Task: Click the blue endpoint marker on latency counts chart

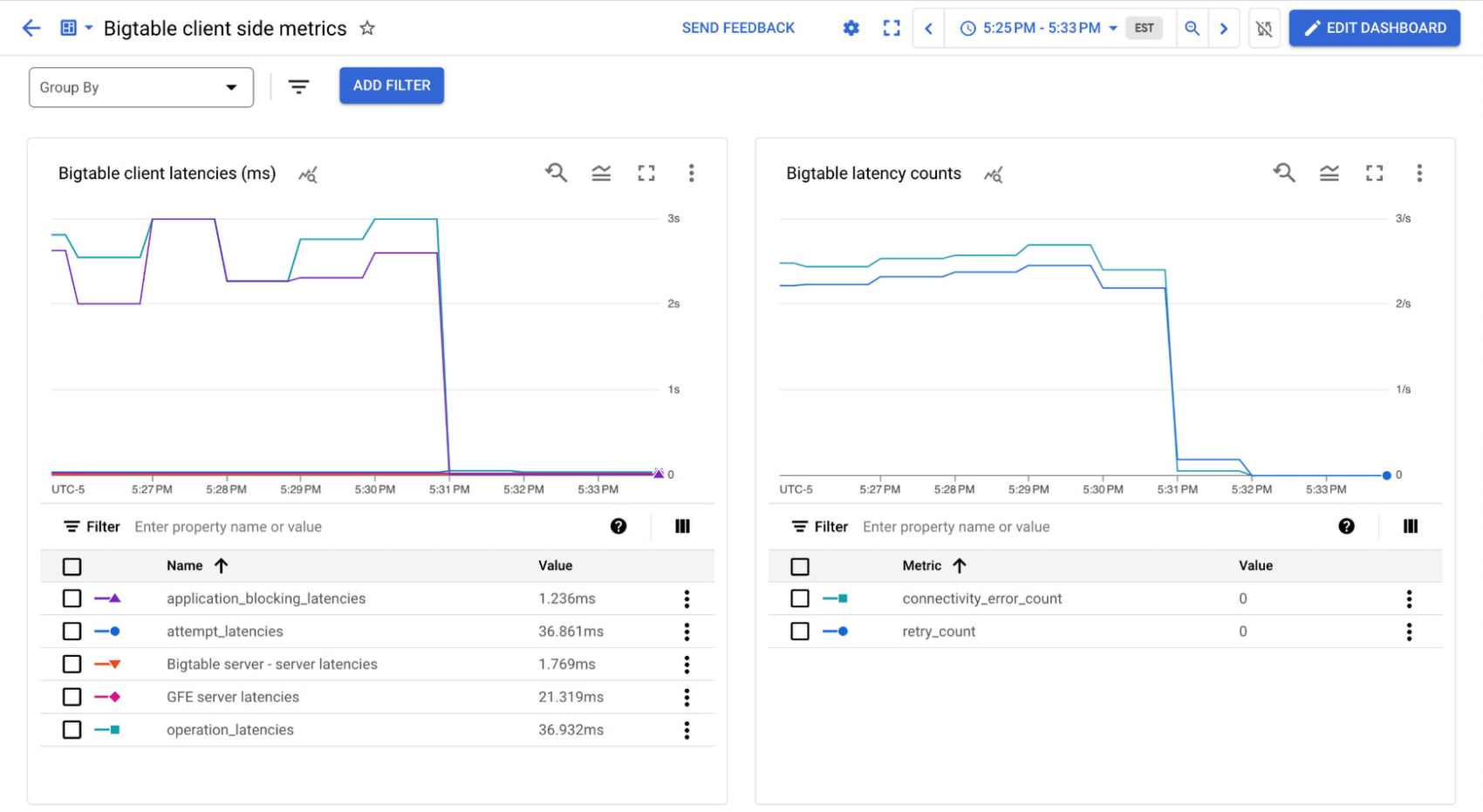Action: click(x=1387, y=475)
